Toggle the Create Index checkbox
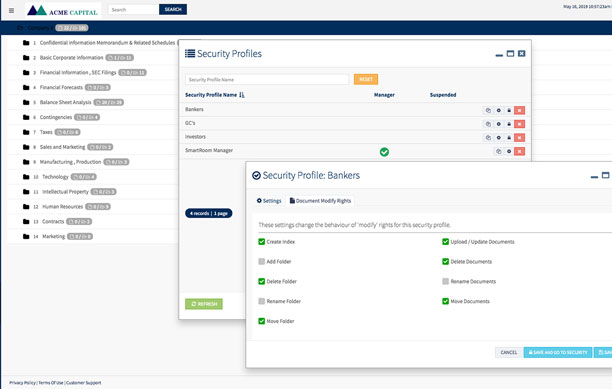The width and height of the screenshot is (612, 389). (262, 242)
